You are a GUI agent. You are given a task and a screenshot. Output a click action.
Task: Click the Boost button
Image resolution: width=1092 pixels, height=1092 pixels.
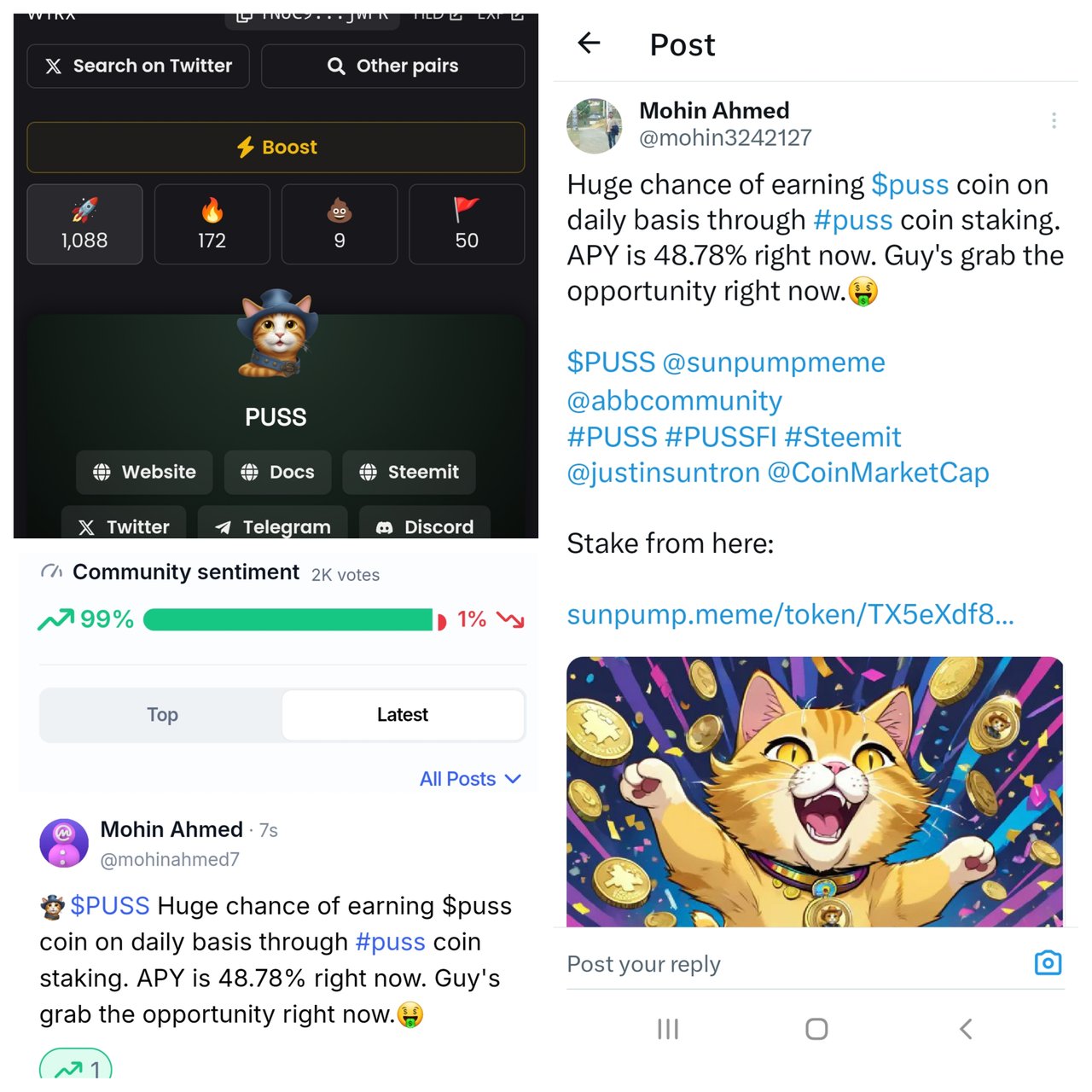[x=276, y=148]
